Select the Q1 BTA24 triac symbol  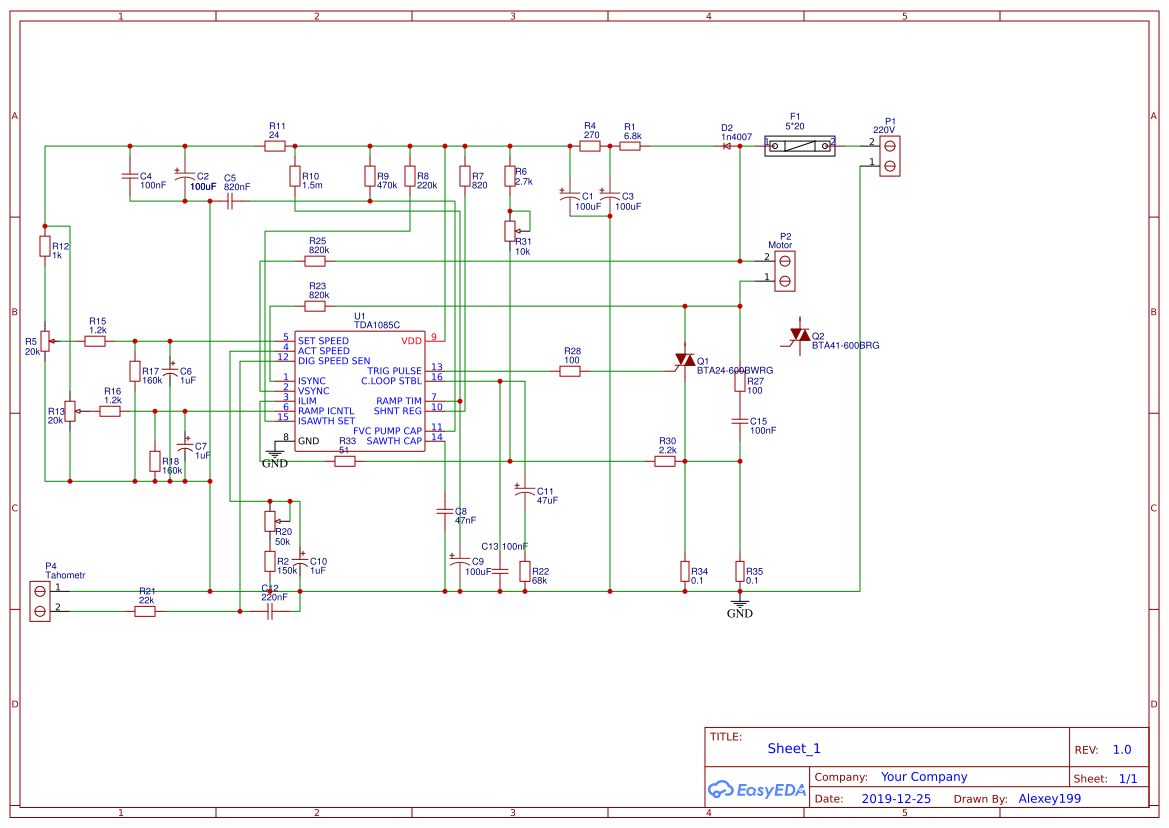(x=684, y=362)
